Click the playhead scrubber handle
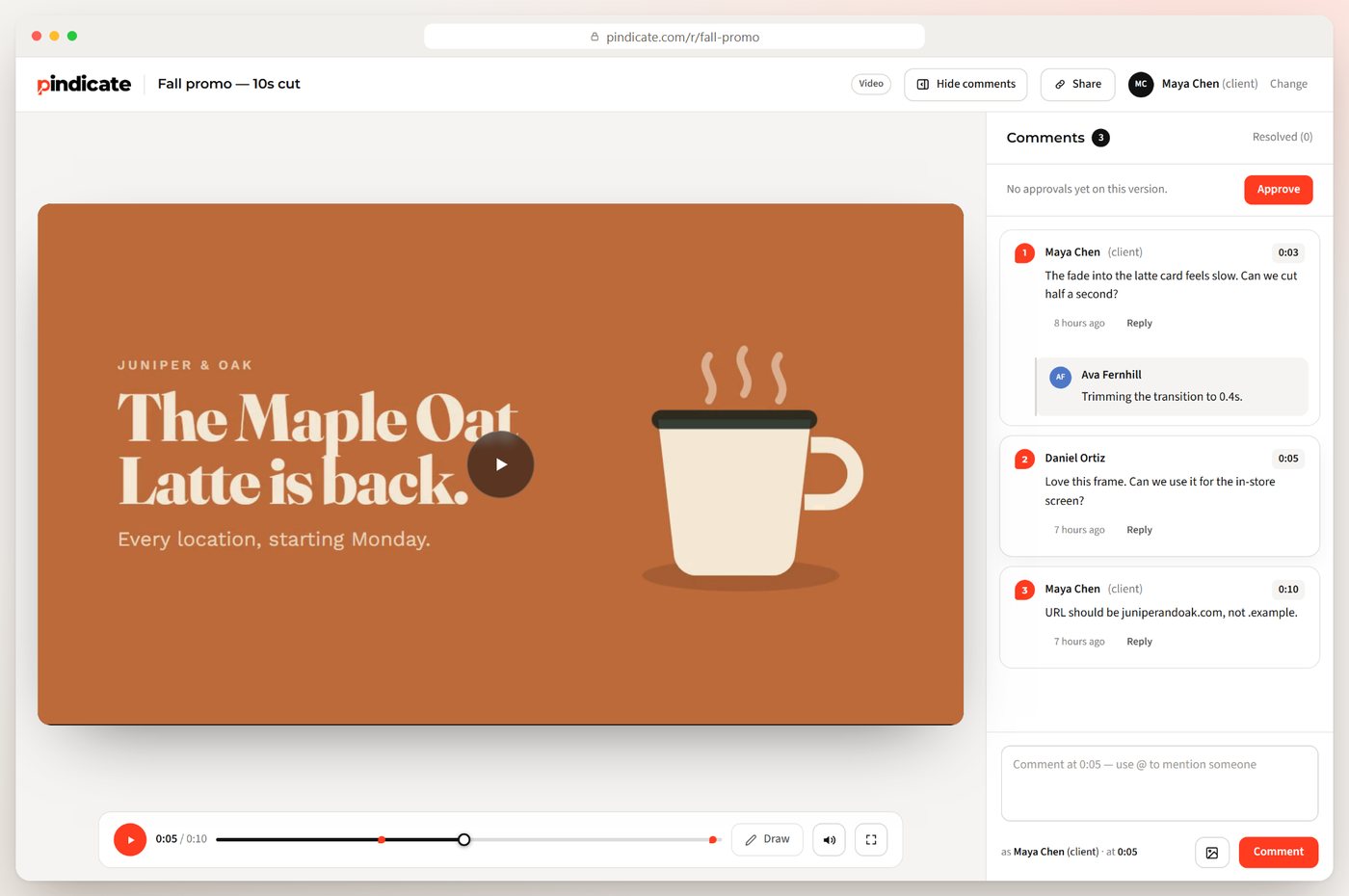The image size is (1349, 896). 463,839
